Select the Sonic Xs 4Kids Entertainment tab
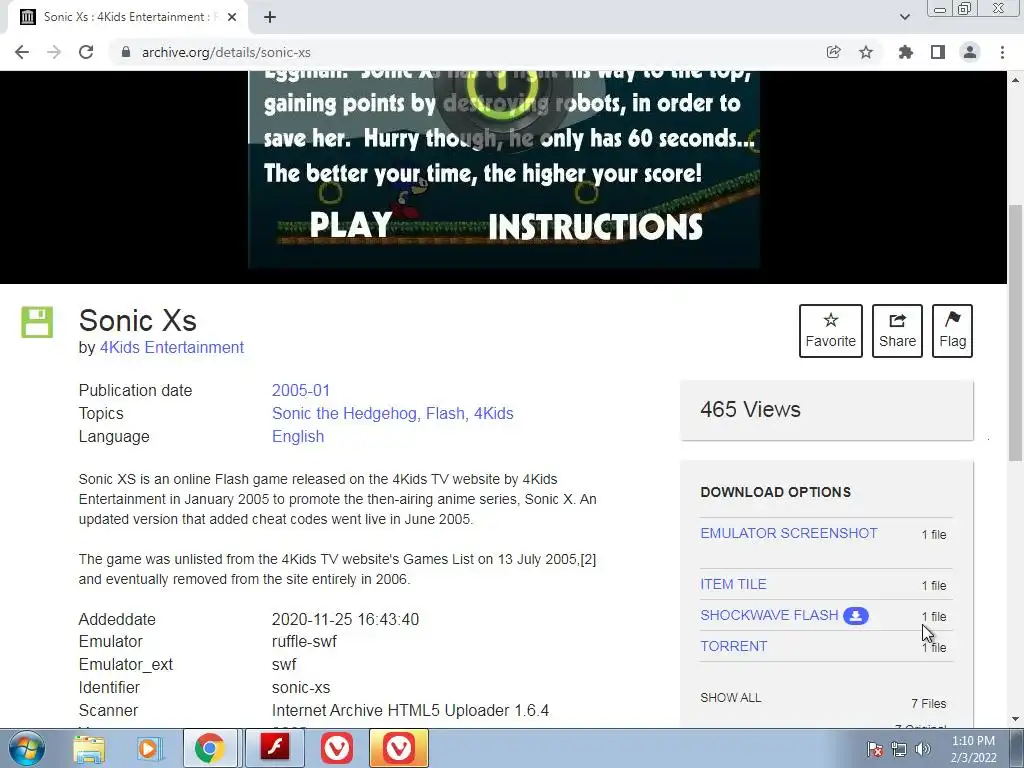 tap(129, 17)
